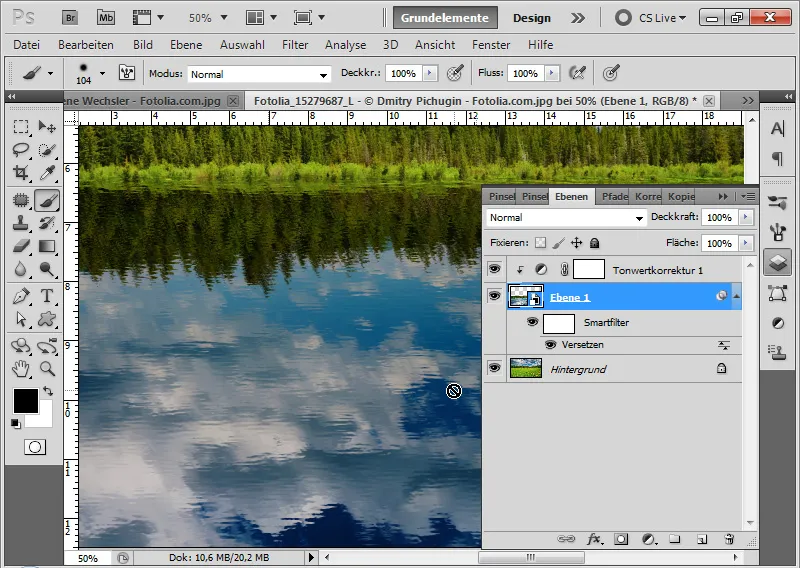Image resolution: width=800 pixels, height=568 pixels.
Task: Toggle lock all
Action: (x=594, y=243)
